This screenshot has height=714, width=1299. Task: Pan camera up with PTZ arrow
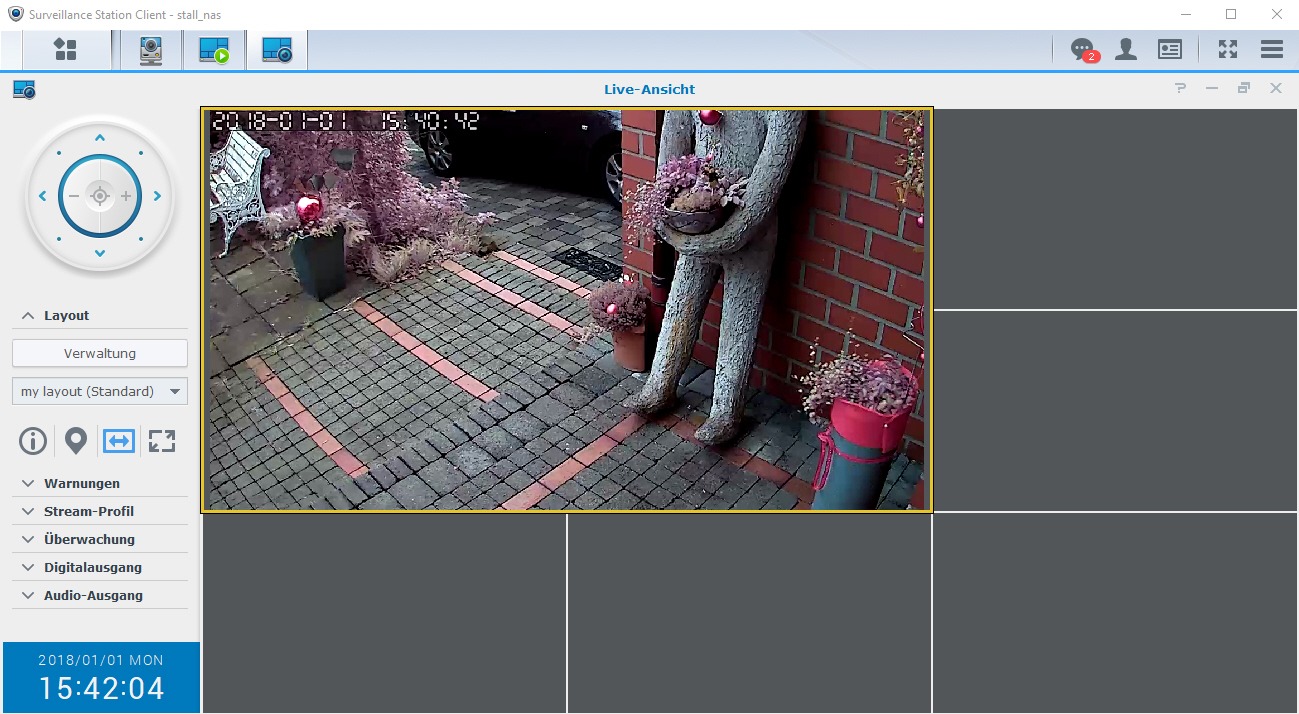99,138
